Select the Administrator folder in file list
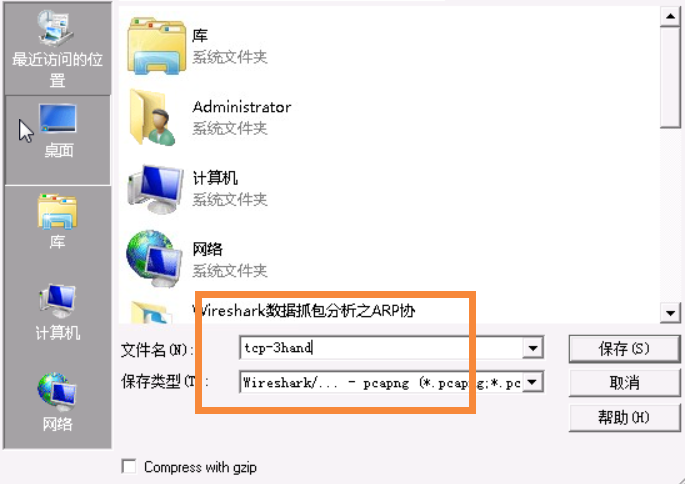This screenshot has width=685, height=484. (x=210, y=117)
